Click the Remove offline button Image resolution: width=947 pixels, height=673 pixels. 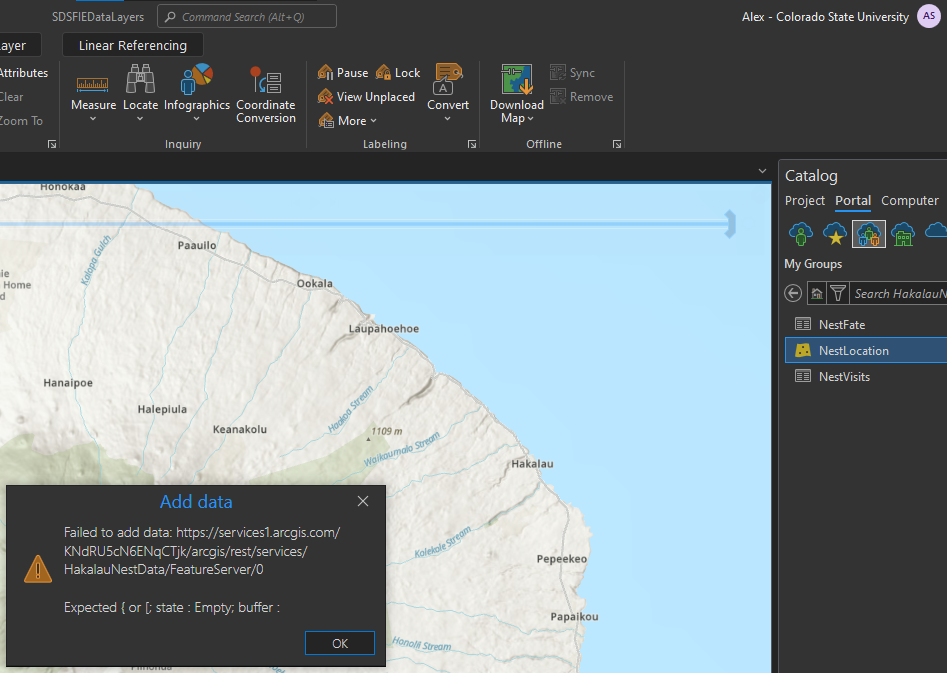pos(582,97)
